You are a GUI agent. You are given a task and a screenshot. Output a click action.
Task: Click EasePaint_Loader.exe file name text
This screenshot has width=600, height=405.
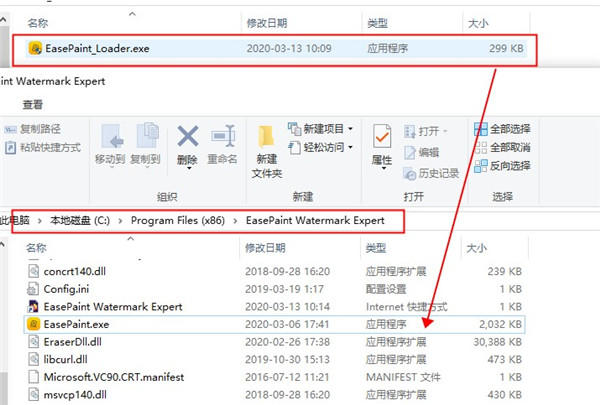click(97, 49)
